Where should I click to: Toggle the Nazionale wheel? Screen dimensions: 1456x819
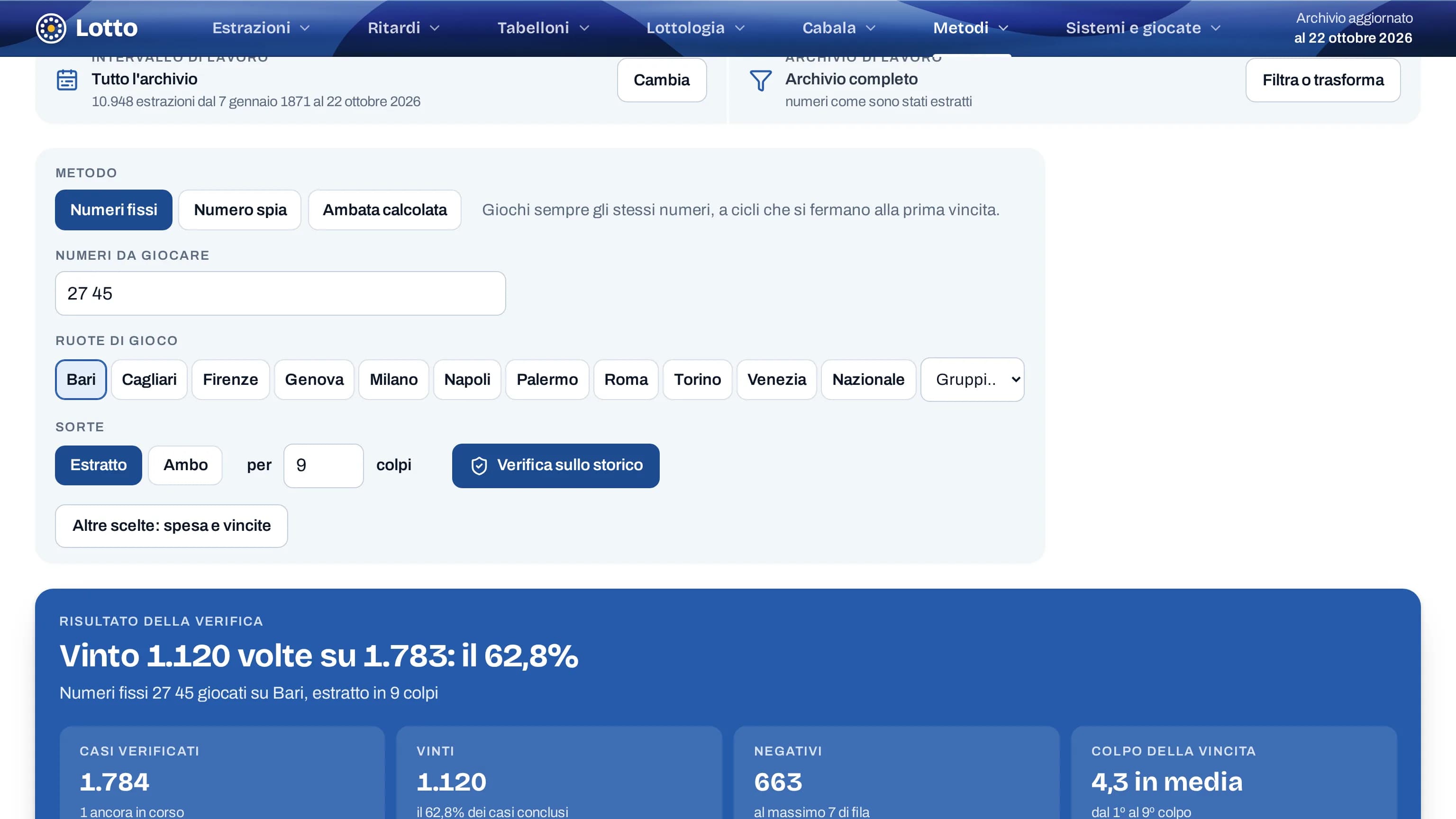(x=869, y=379)
